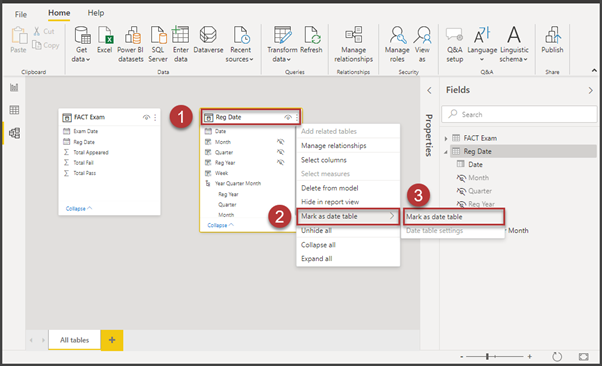Image resolution: width=602 pixels, height=366 pixels.
Task: Click the Cut command
Action: coord(44,31)
